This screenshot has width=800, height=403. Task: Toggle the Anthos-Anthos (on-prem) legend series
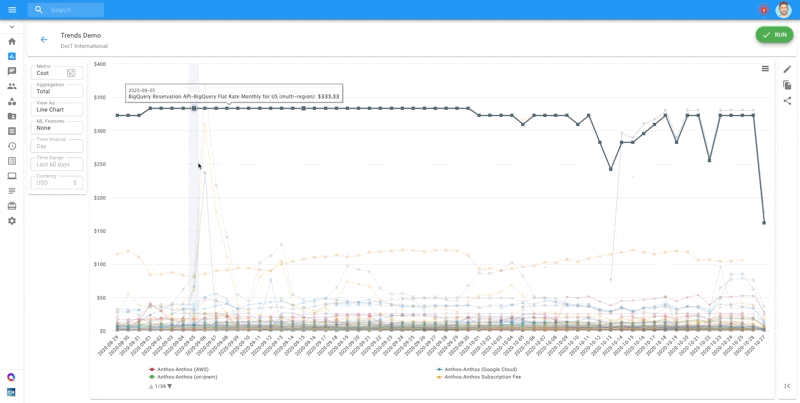(183, 377)
